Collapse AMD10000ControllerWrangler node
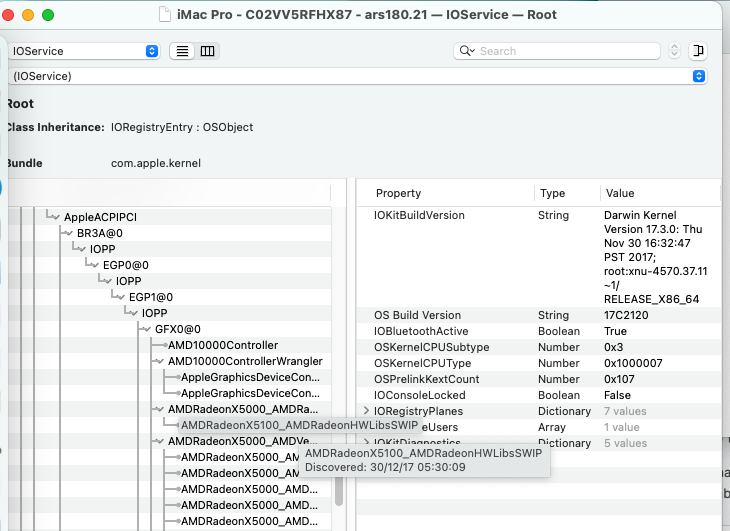730x531 pixels. [x=160, y=361]
